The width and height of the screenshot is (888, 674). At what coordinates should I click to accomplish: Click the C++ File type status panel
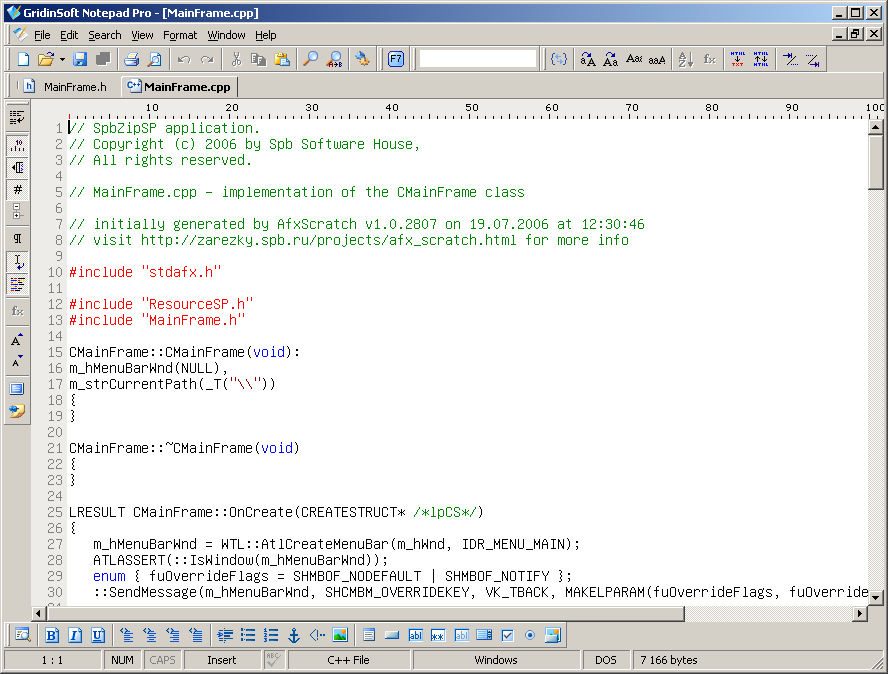(x=348, y=660)
